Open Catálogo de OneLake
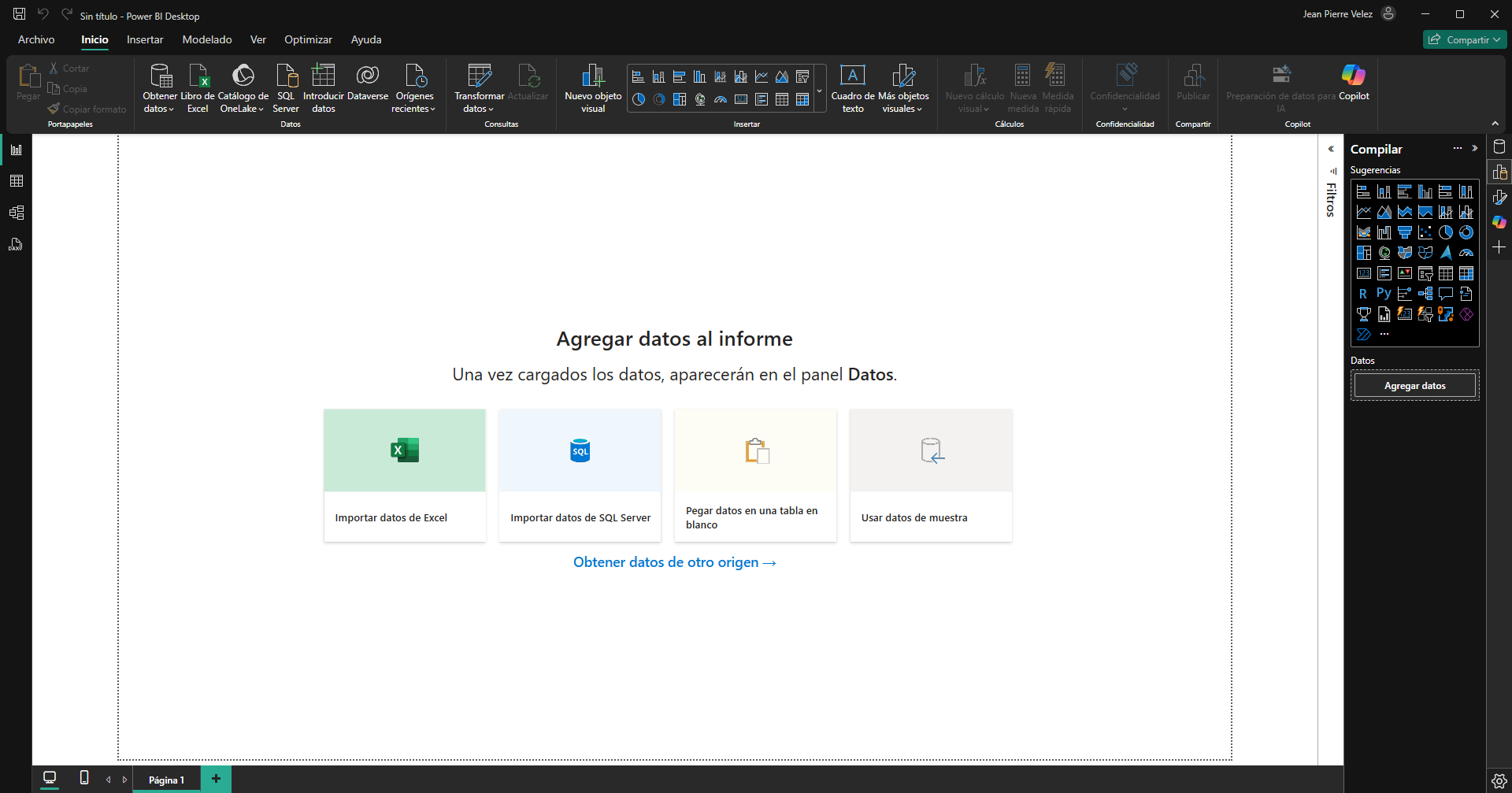 point(243,88)
